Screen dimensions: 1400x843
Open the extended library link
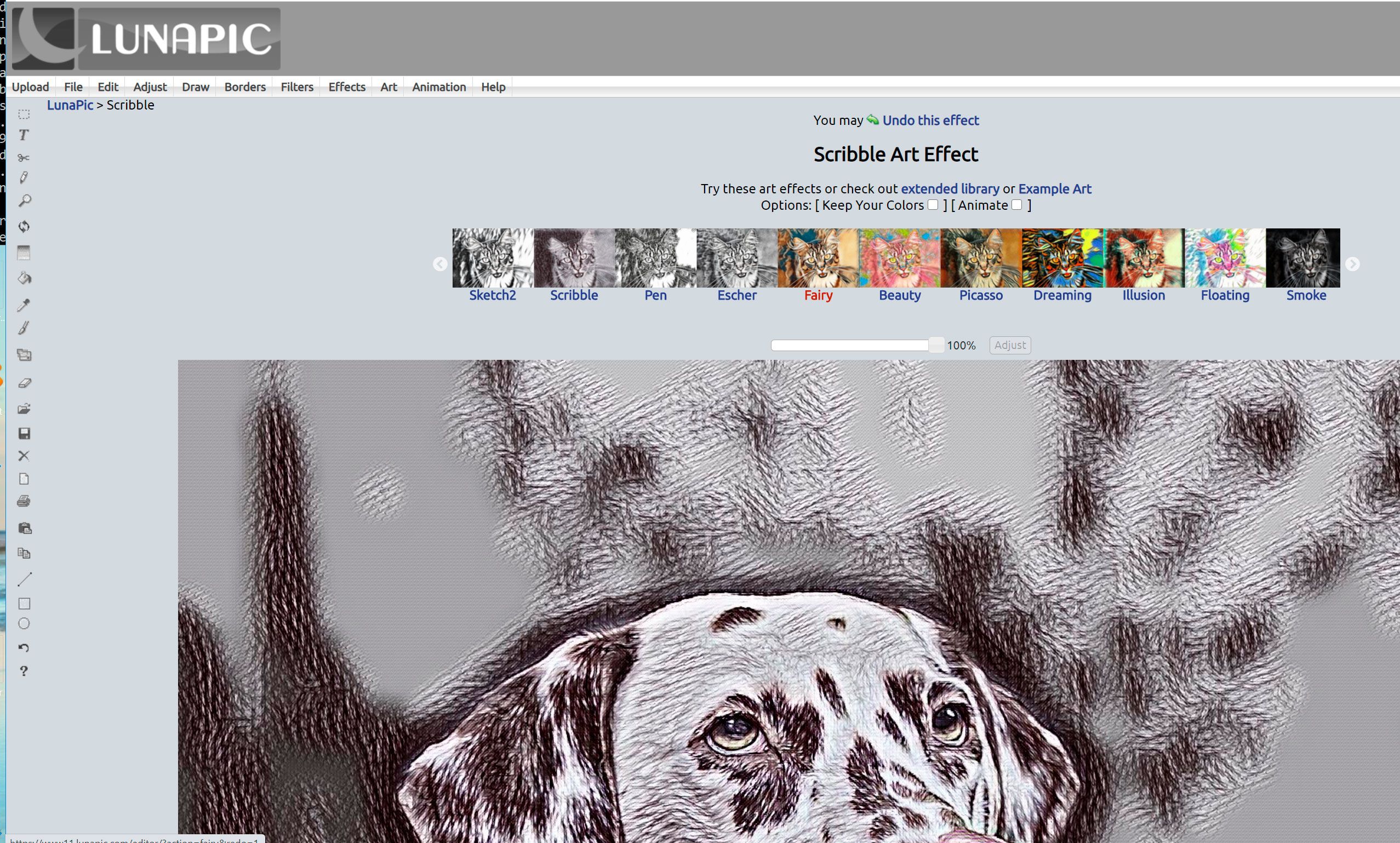949,188
